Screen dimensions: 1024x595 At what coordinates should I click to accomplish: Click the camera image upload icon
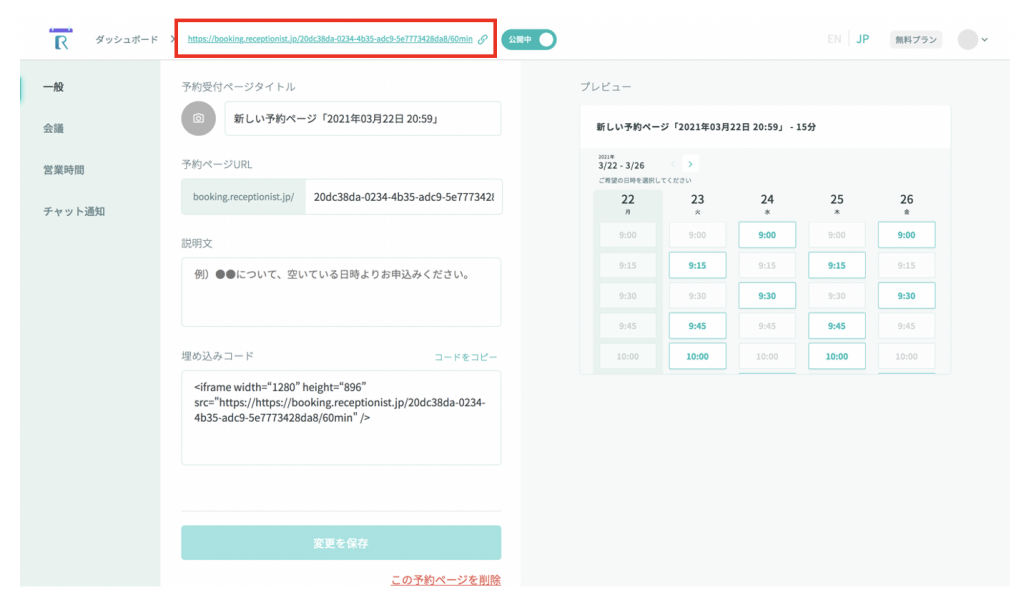[x=198, y=118]
